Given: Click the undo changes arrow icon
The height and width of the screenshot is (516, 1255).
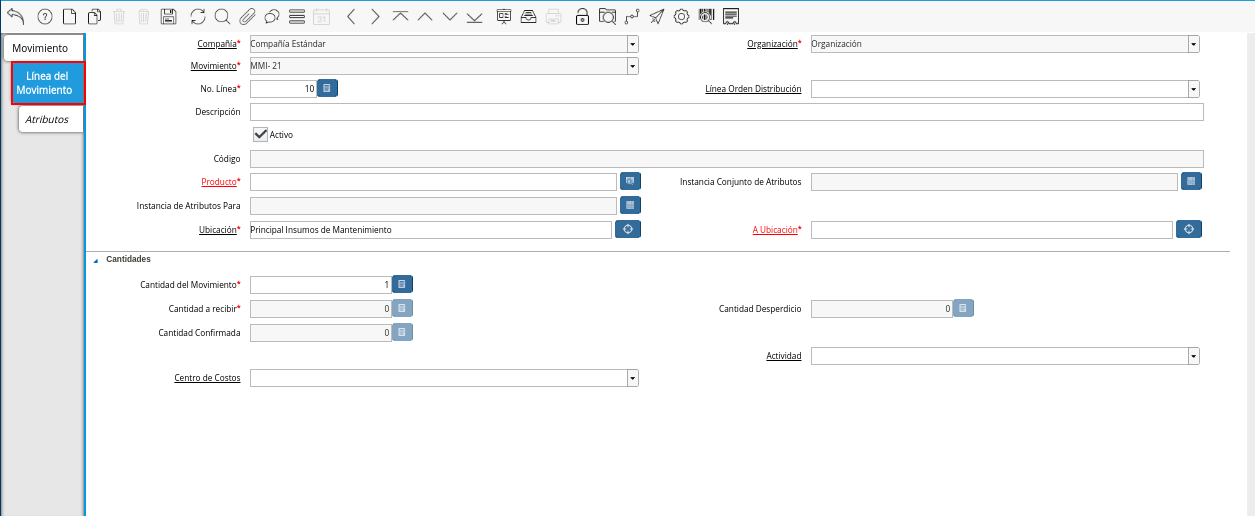Looking at the screenshot, I should pyautogui.click(x=15, y=16).
